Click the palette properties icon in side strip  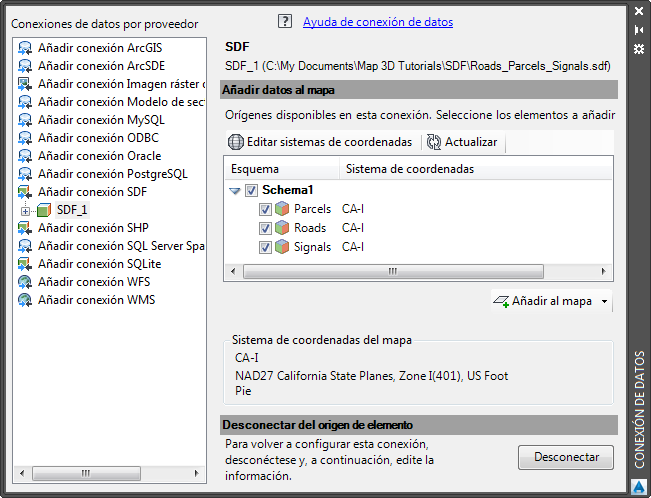(x=639, y=49)
